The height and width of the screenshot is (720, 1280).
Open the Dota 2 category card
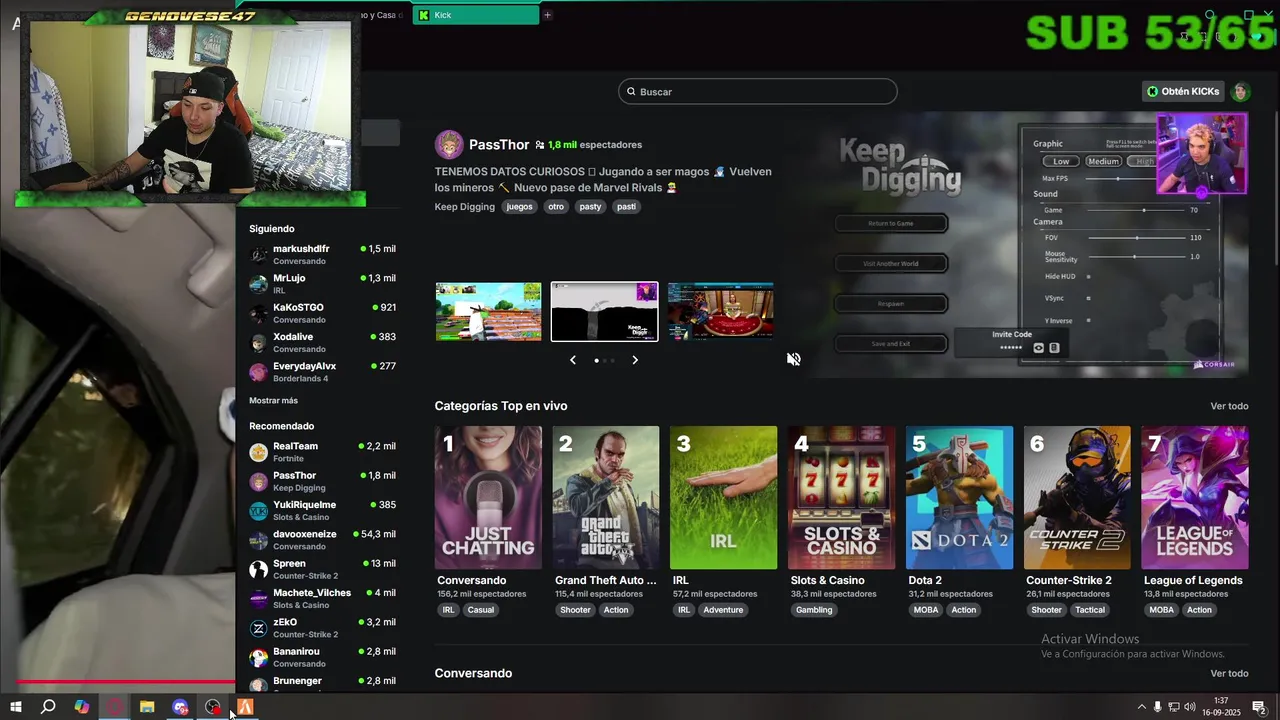tap(959, 498)
